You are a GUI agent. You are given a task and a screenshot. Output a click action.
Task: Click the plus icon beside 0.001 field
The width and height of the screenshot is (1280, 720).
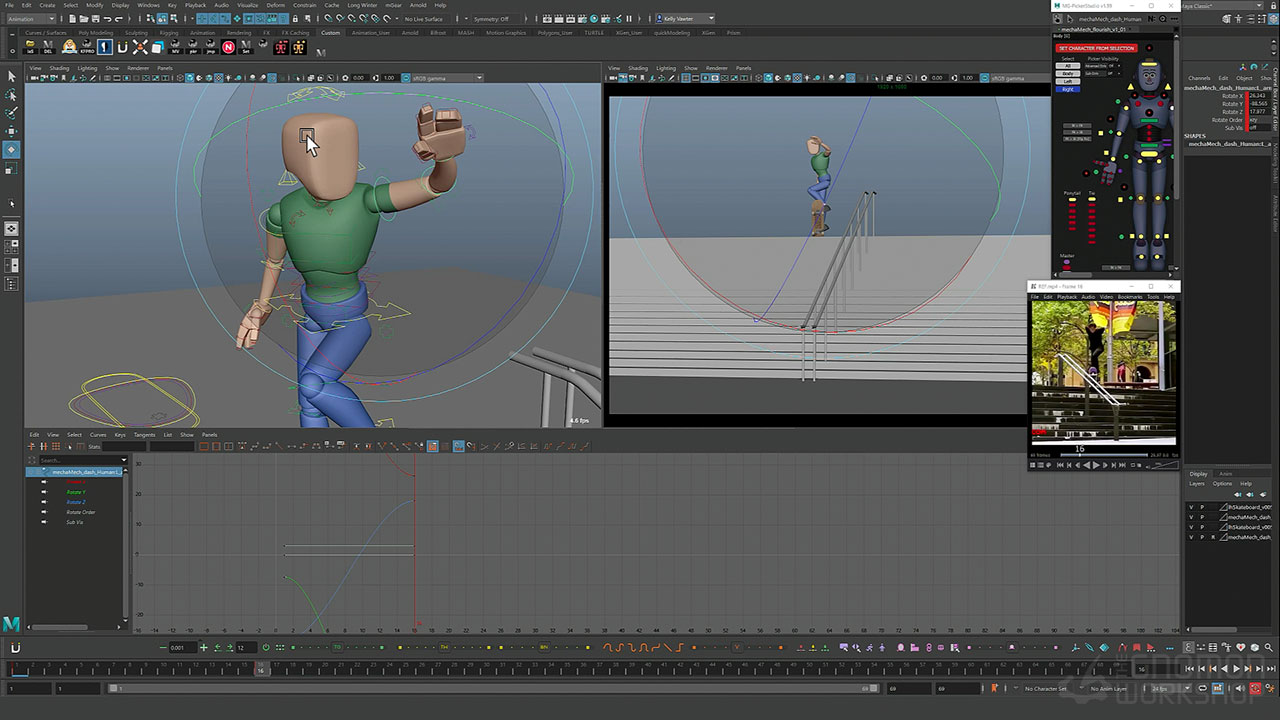tap(203, 648)
